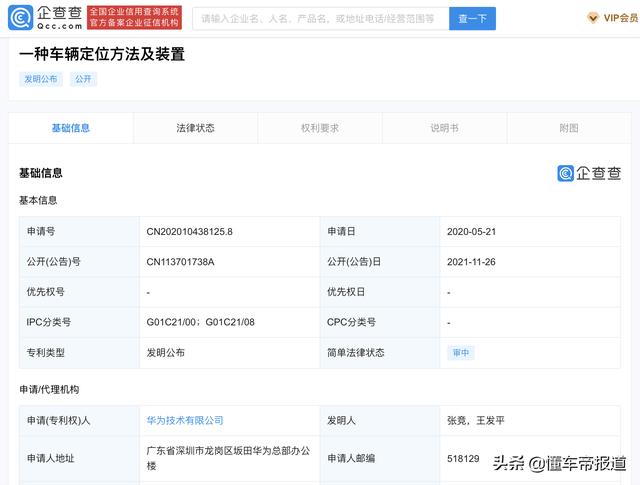Select the 发明公布 tag
Screen dimensions: 640x485
pyautogui.click(x=41, y=79)
